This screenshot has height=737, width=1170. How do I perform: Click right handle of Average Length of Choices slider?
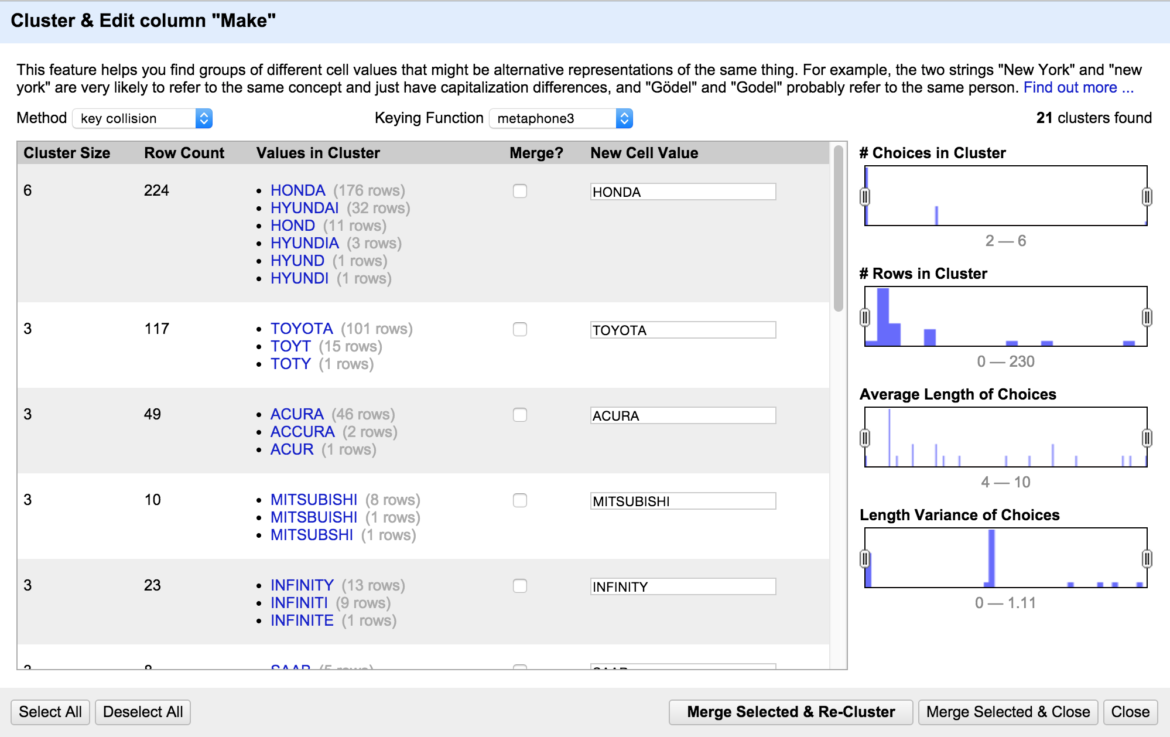[1147, 438]
